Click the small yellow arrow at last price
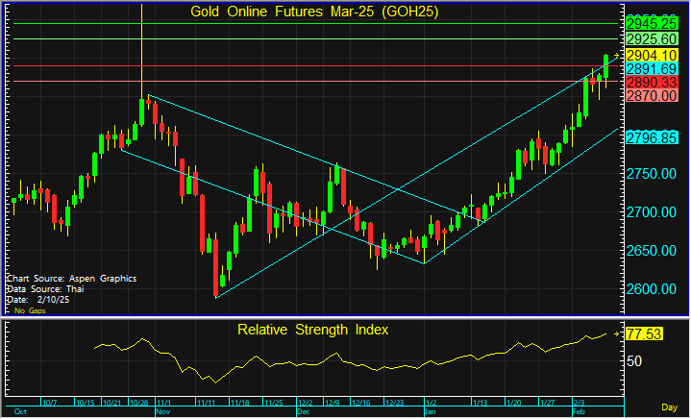 point(617,55)
